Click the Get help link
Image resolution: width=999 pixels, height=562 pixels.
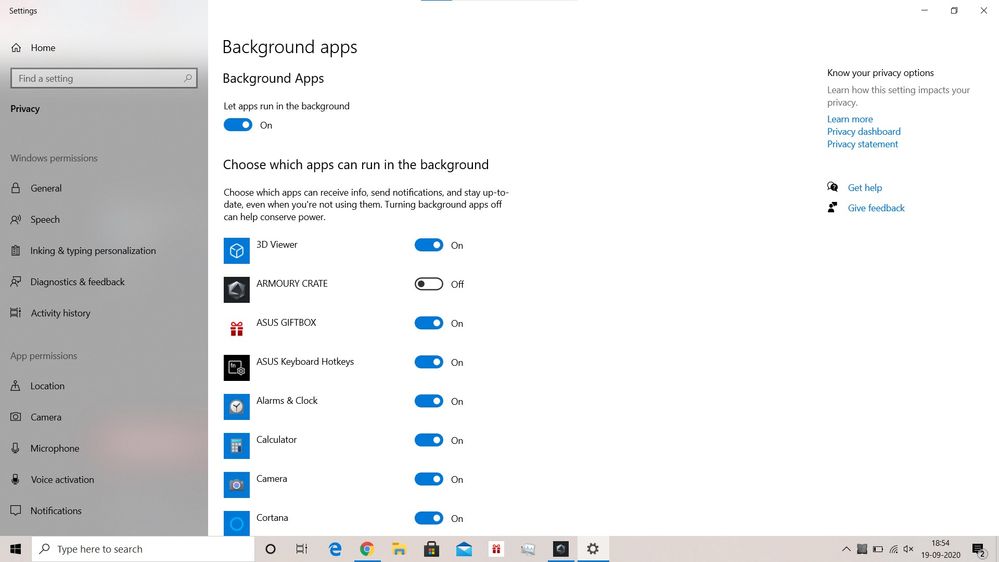864,188
